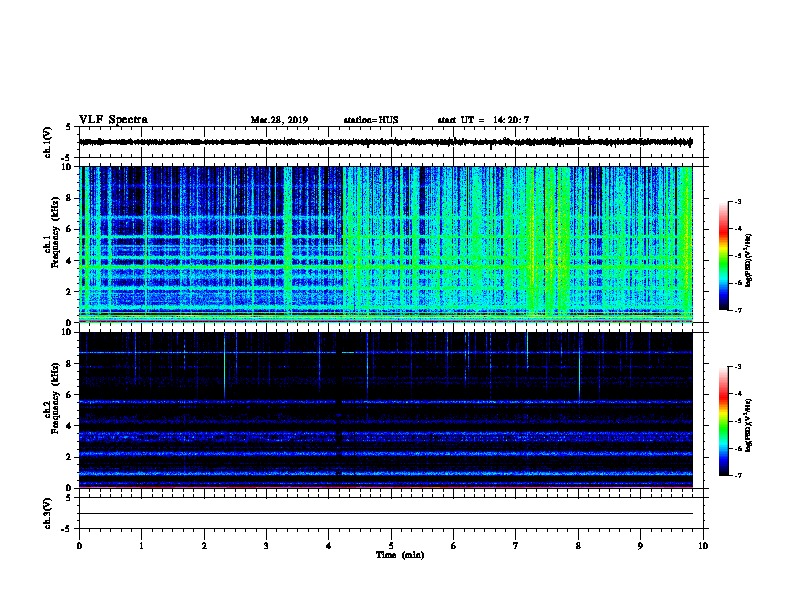Click the '5' voltage tick beside ch.1(V)

(x=69, y=127)
